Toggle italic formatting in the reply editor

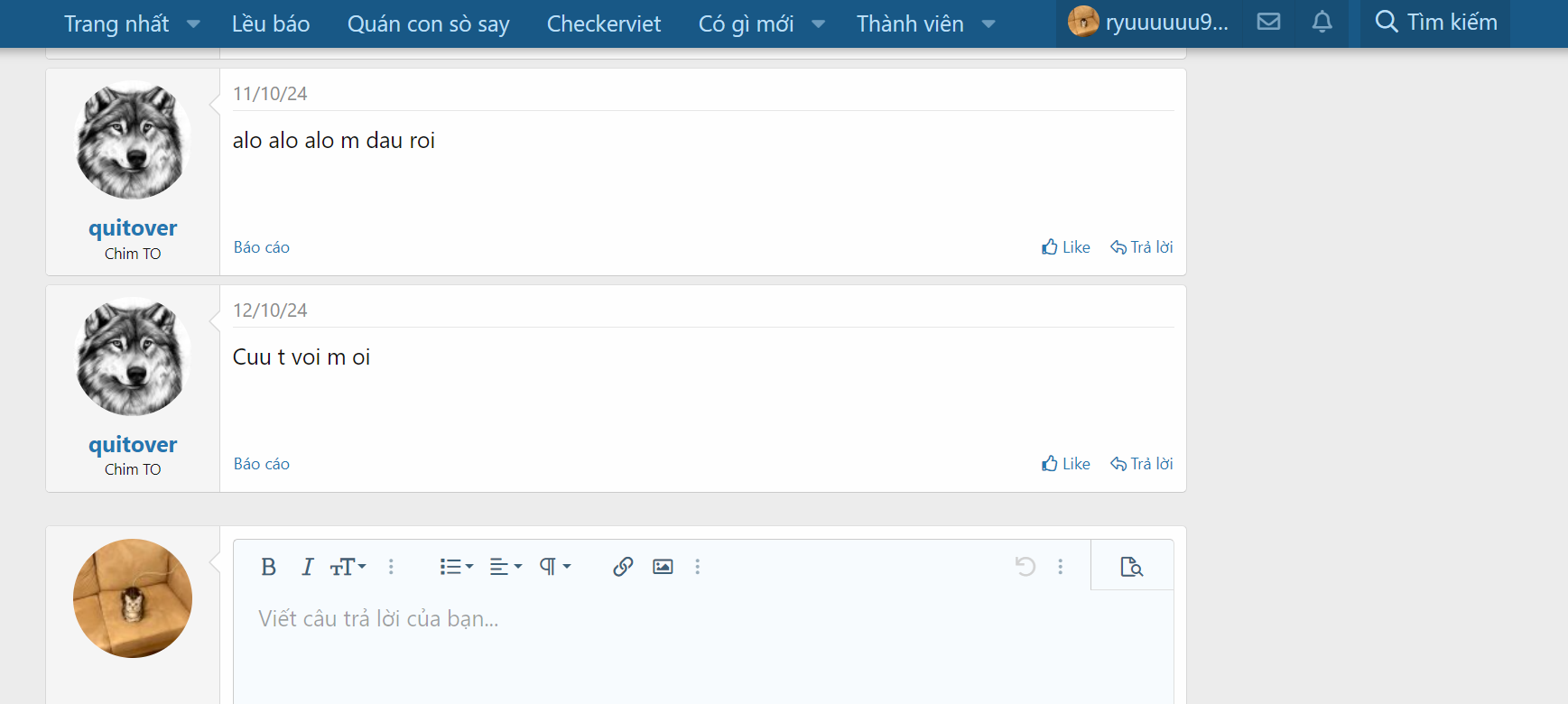(307, 567)
